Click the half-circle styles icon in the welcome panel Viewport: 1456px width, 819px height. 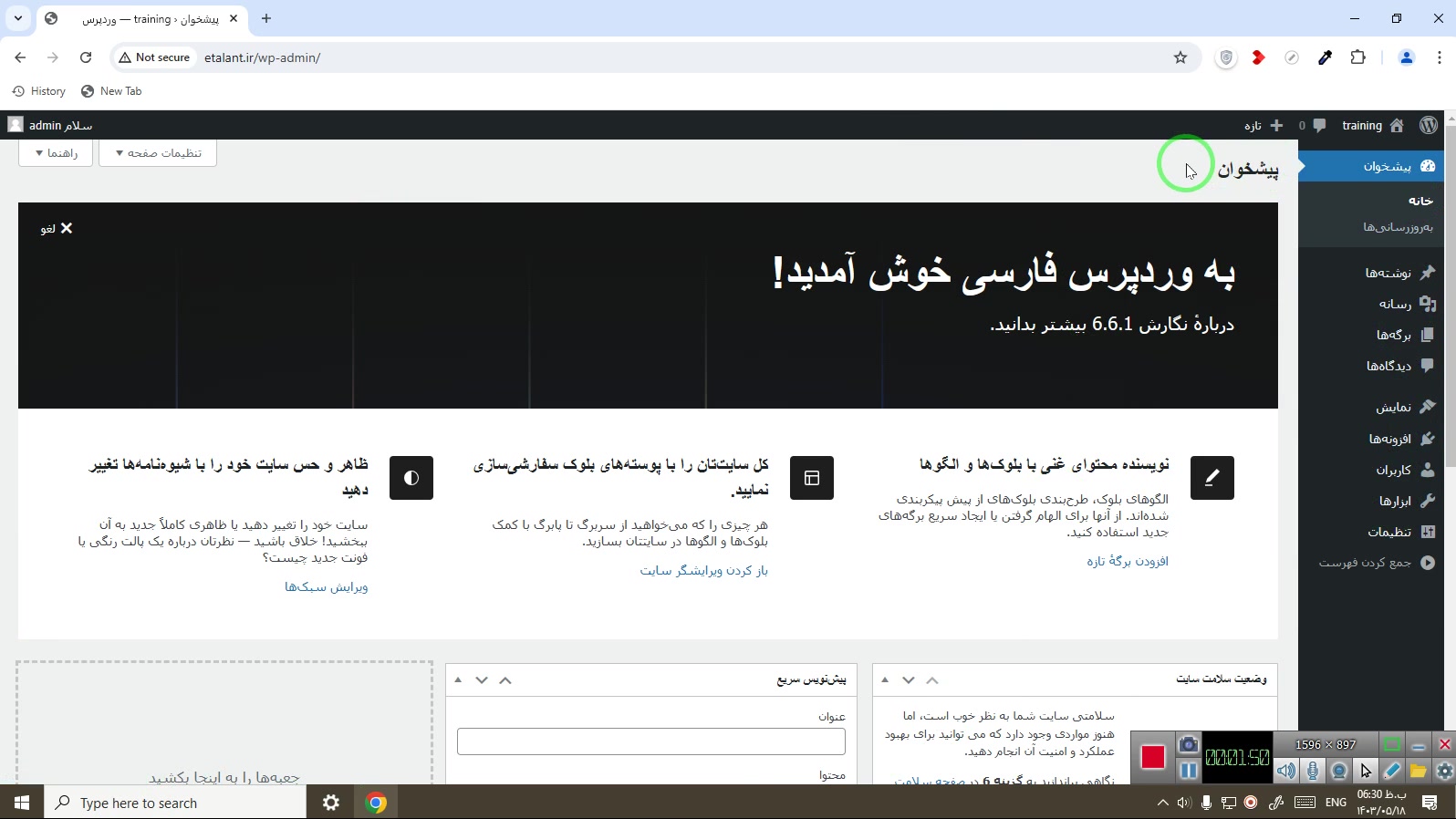(411, 478)
